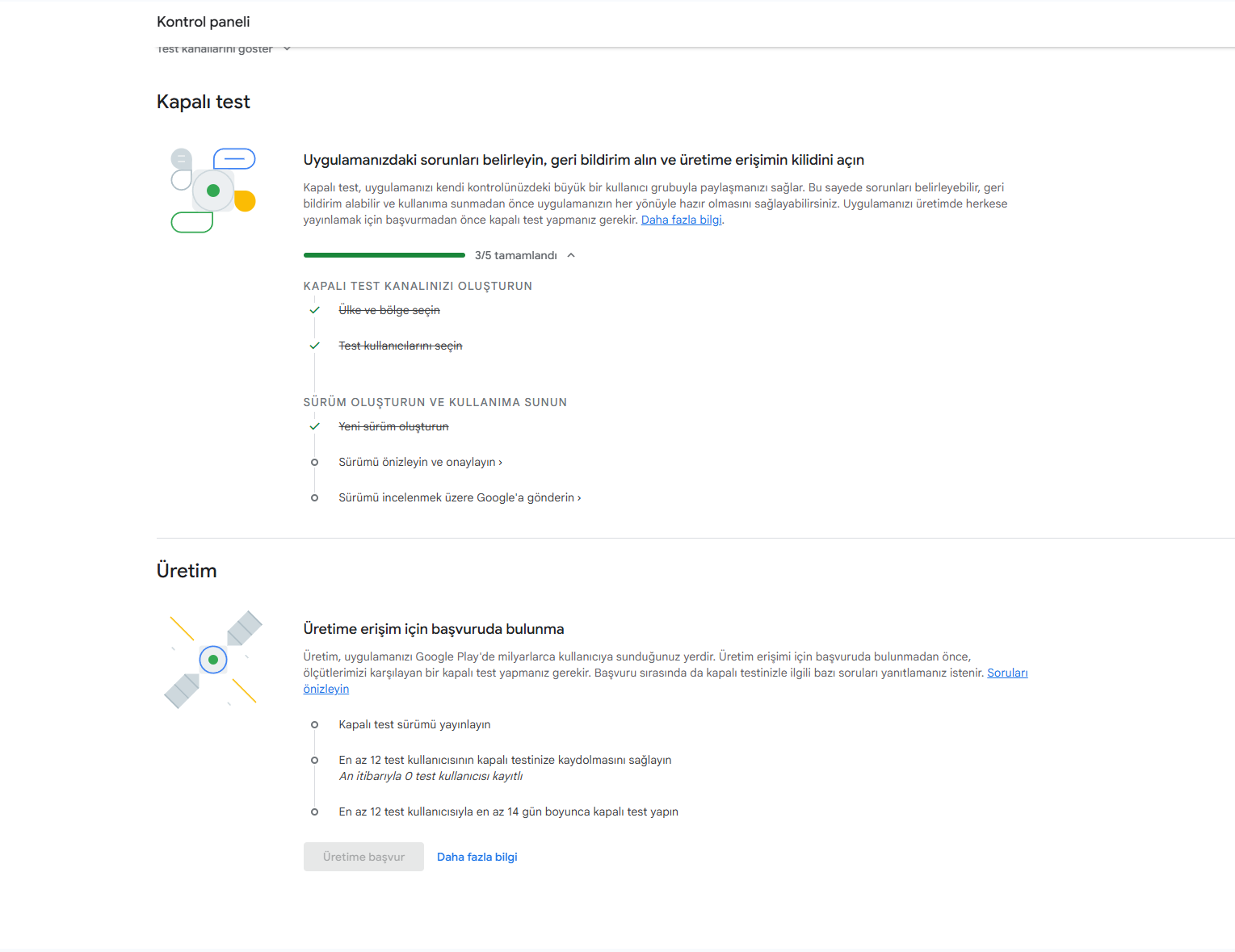This screenshot has height=952, width=1235.
Task: Open Sürümü önizleyin ve onaylayın step
Action: [x=420, y=462]
